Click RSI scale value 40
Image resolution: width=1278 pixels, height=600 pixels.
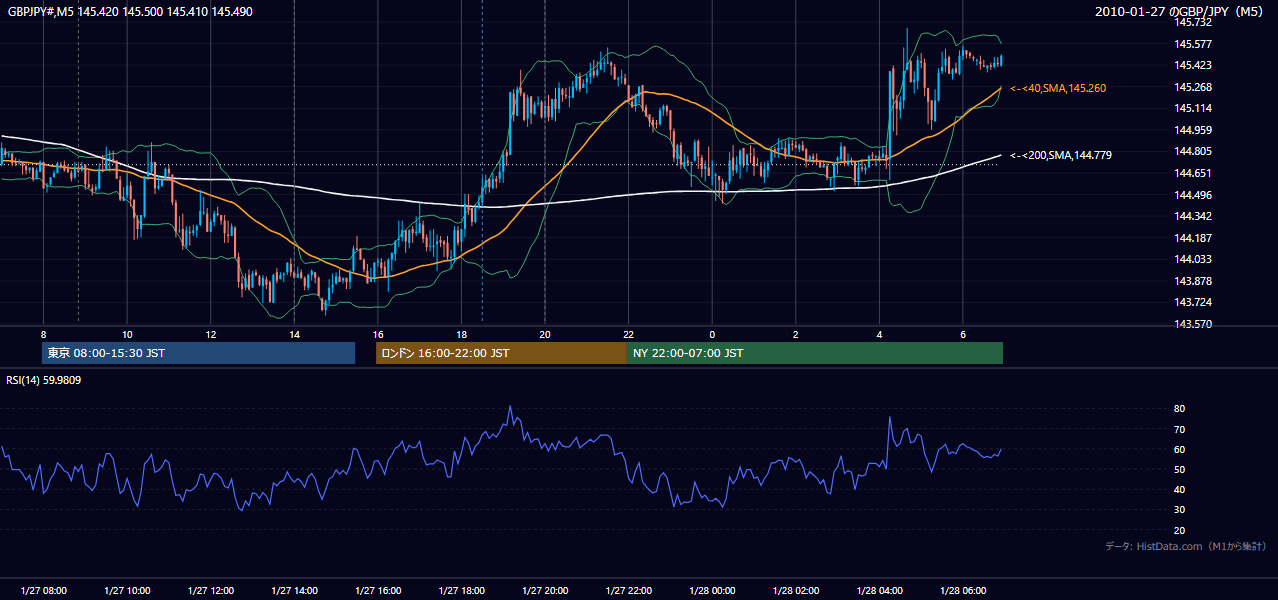[1179, 490]
